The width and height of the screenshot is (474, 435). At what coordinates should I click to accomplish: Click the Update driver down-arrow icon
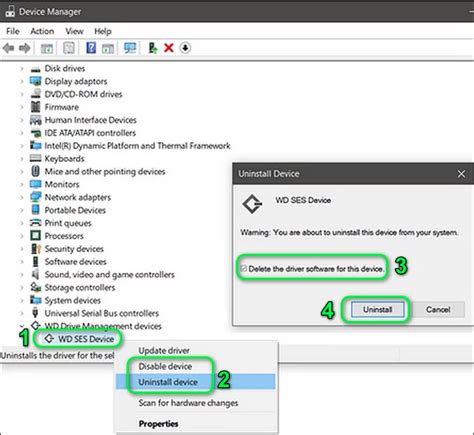tap(185, 48)
